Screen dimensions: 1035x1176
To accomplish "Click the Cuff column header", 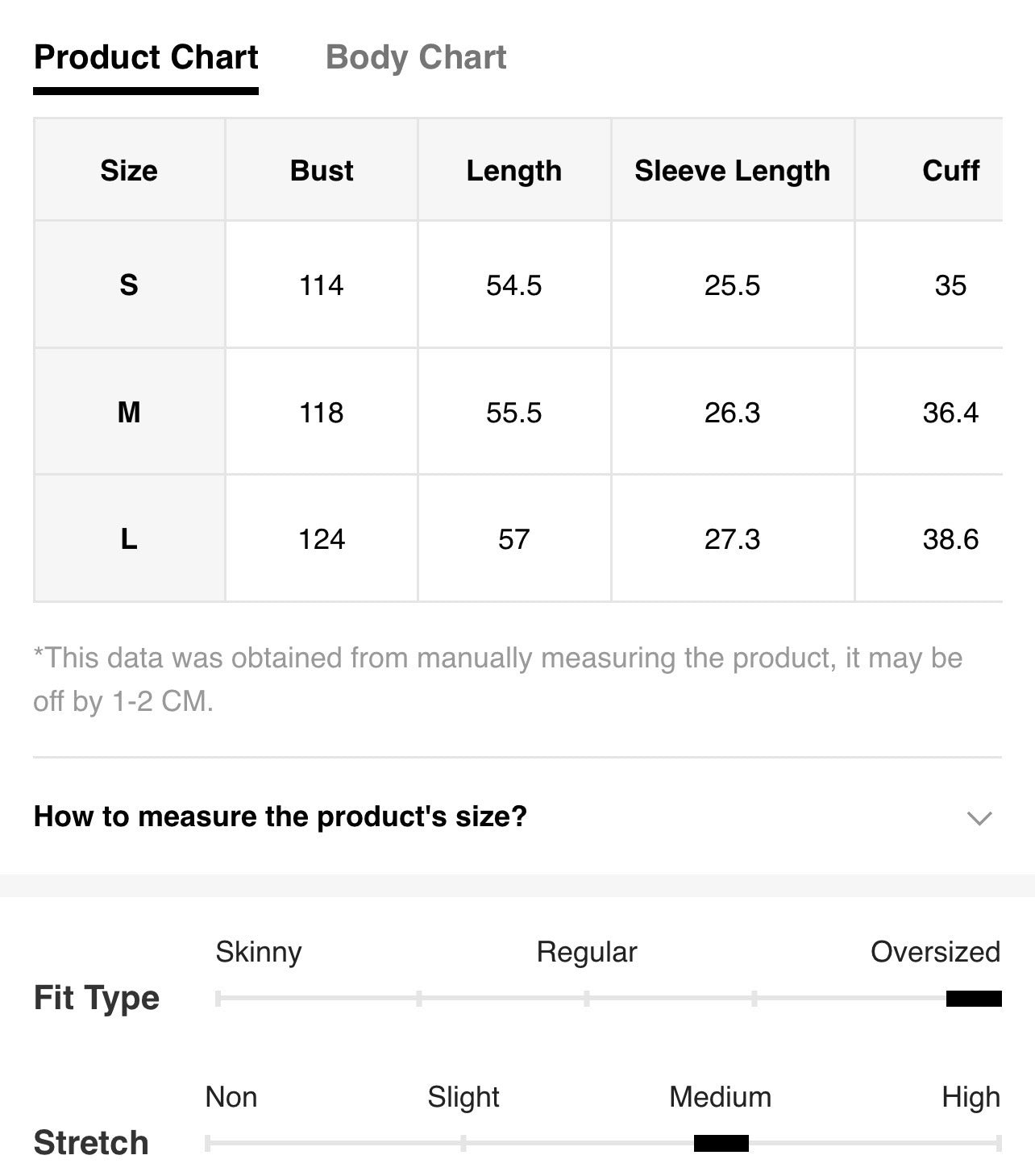I will 950,170.
